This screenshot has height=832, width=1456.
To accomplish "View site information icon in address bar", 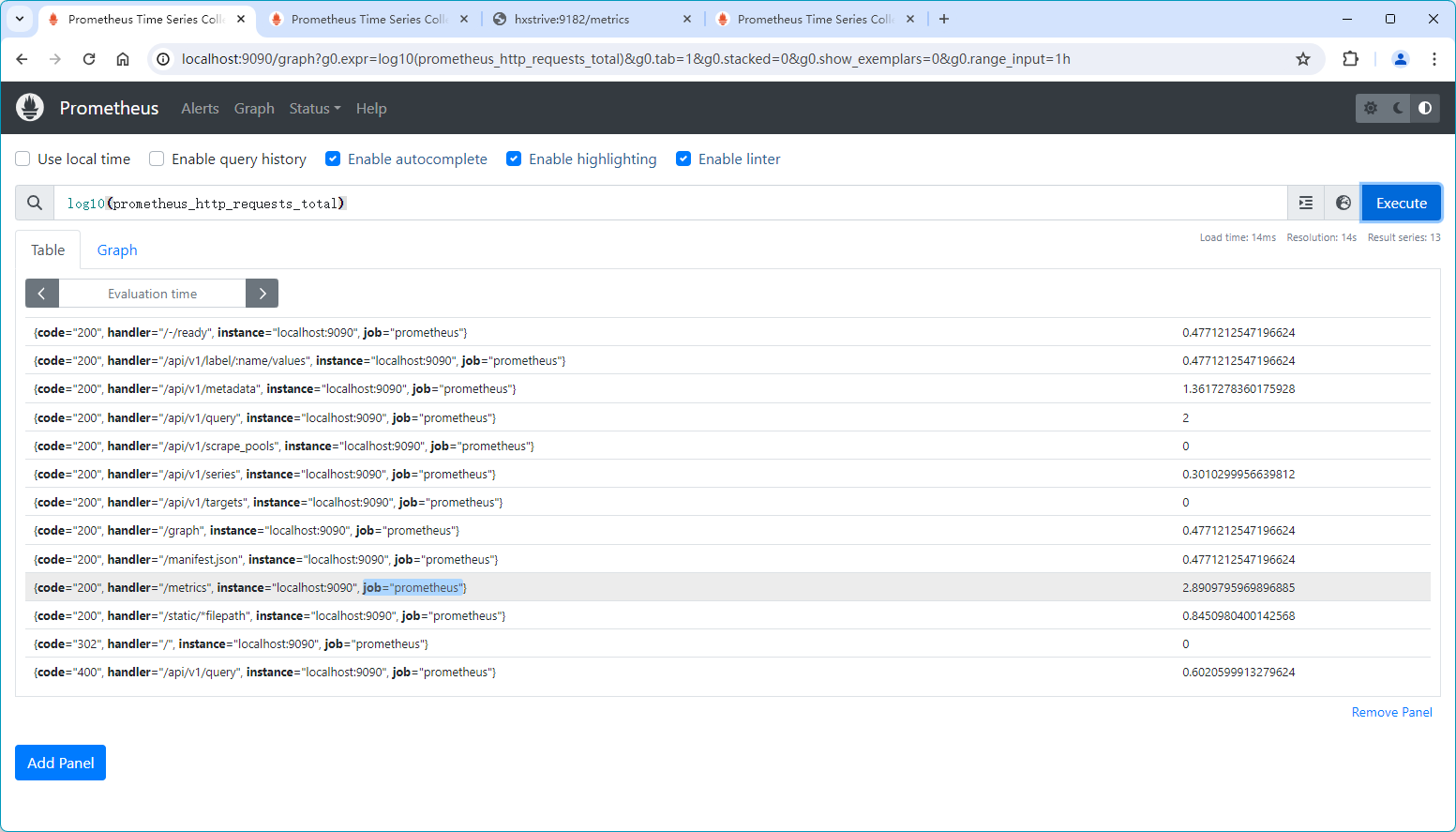I will click(x=163, y=59).
